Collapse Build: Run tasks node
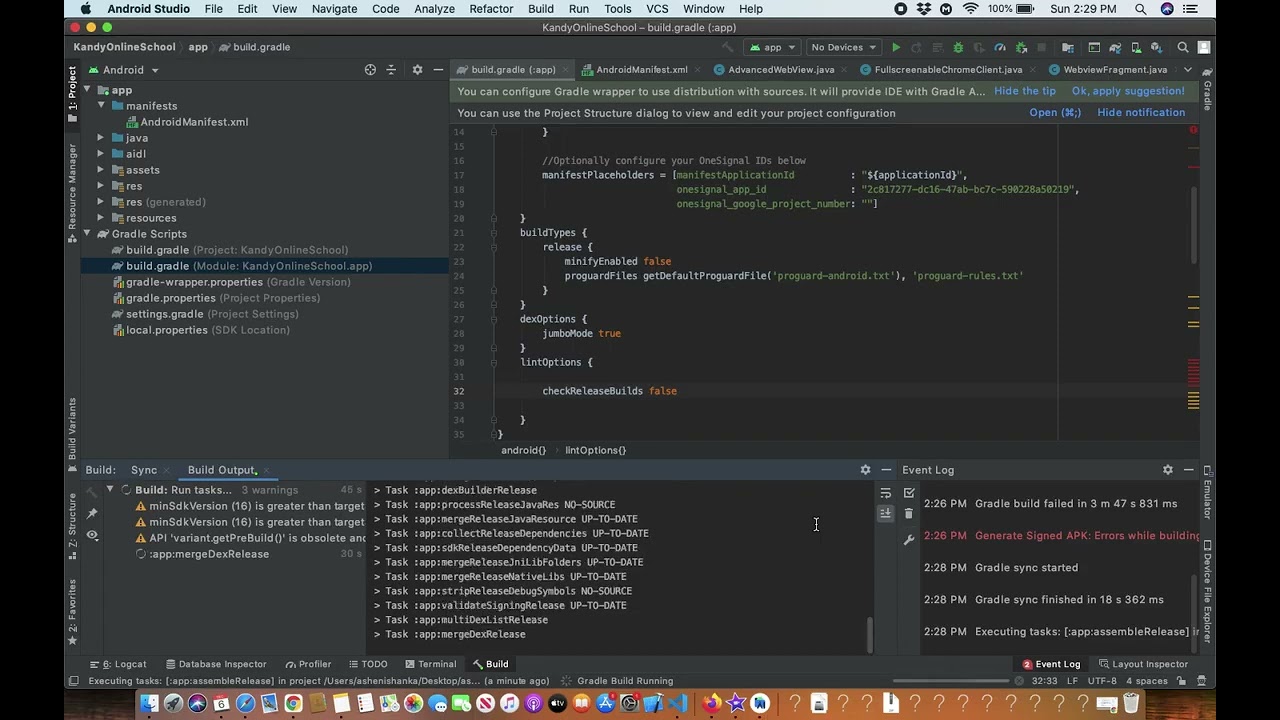The image size is (1280, 720). (x=110, y=490)
